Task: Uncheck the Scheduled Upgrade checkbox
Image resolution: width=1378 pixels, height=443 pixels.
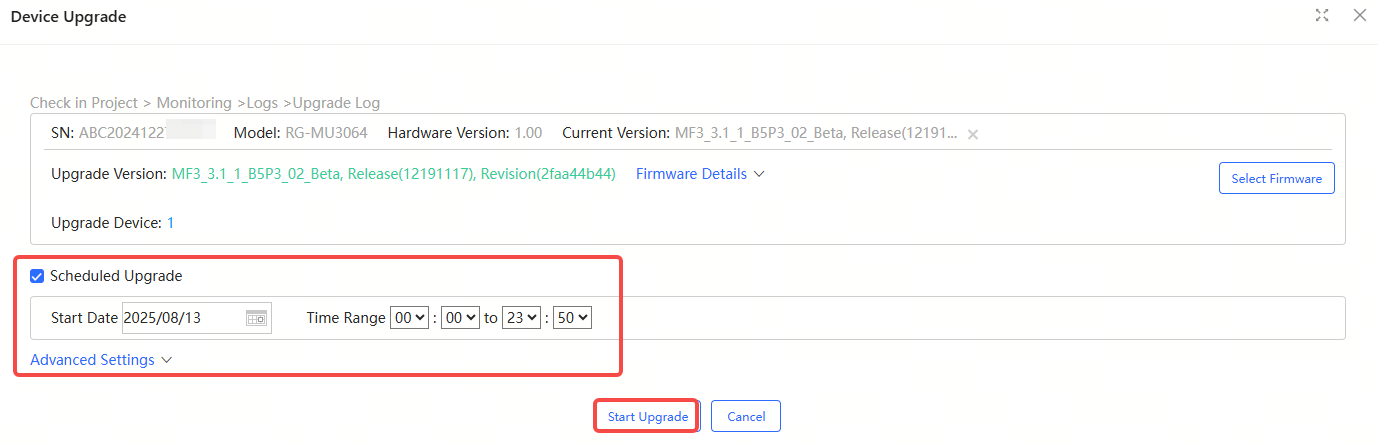Action: click(37, 276)
